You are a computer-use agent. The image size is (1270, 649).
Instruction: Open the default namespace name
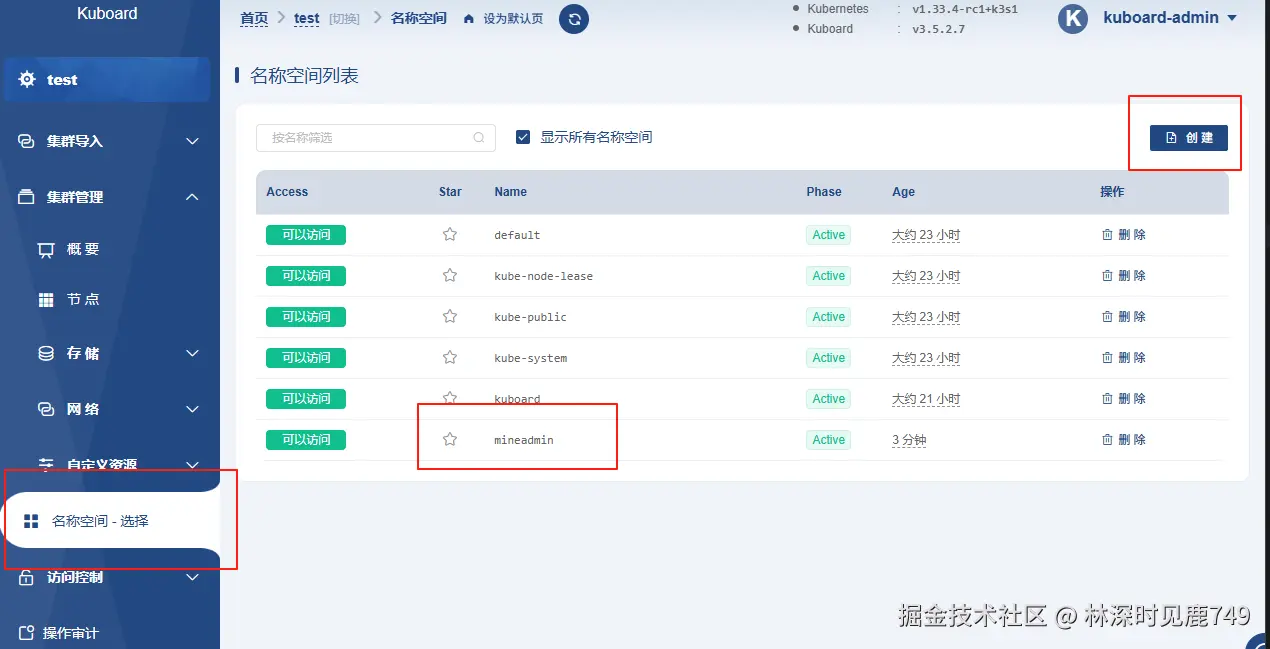click(x=517, y=235)
